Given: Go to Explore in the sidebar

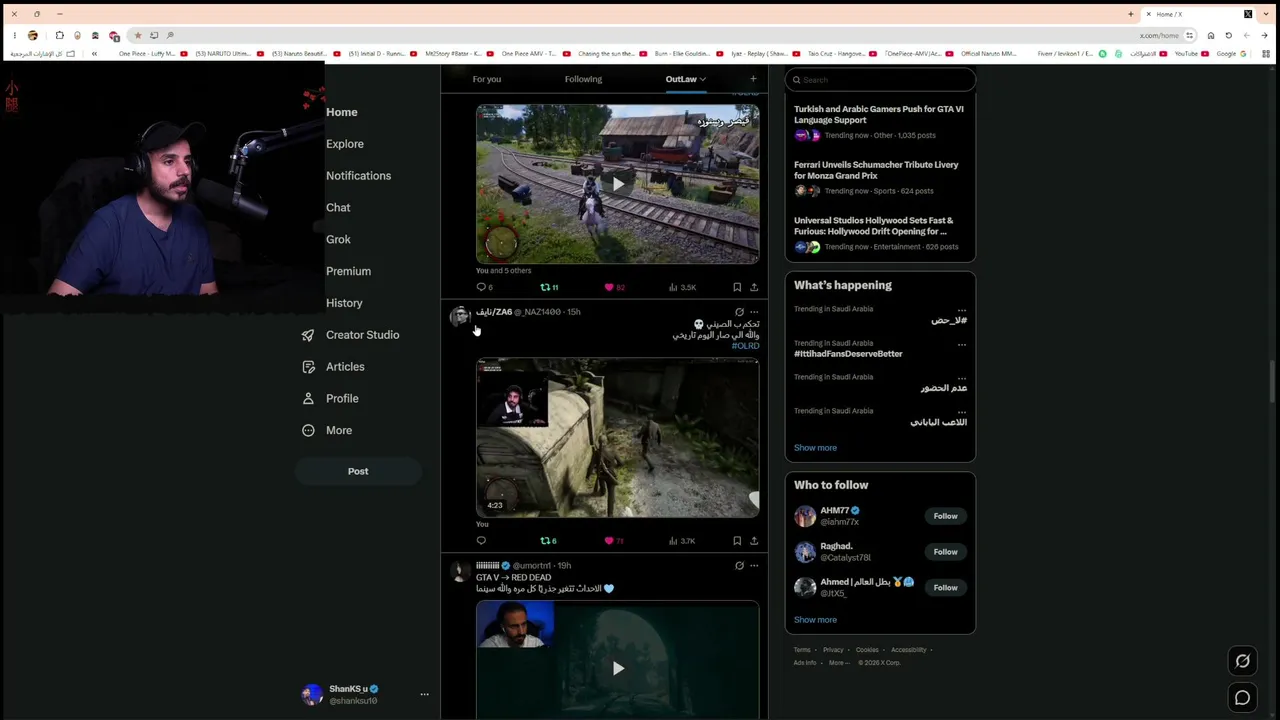Looking at the screenshot, I should coord(345,144).
